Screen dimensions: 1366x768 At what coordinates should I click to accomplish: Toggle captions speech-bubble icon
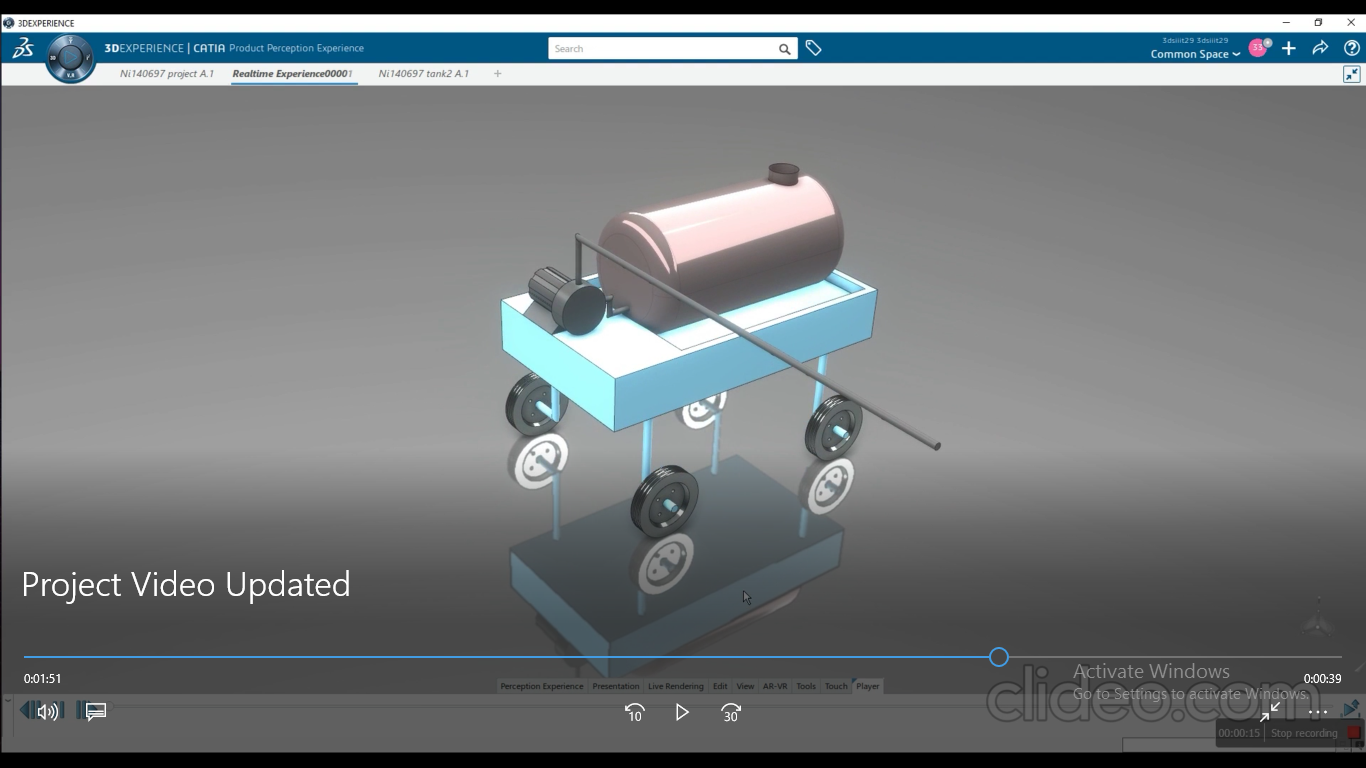(96, 712)
